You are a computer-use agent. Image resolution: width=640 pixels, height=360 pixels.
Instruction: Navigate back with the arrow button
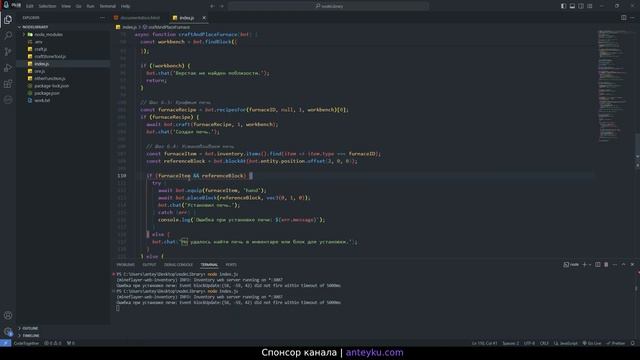click(212, 6)
